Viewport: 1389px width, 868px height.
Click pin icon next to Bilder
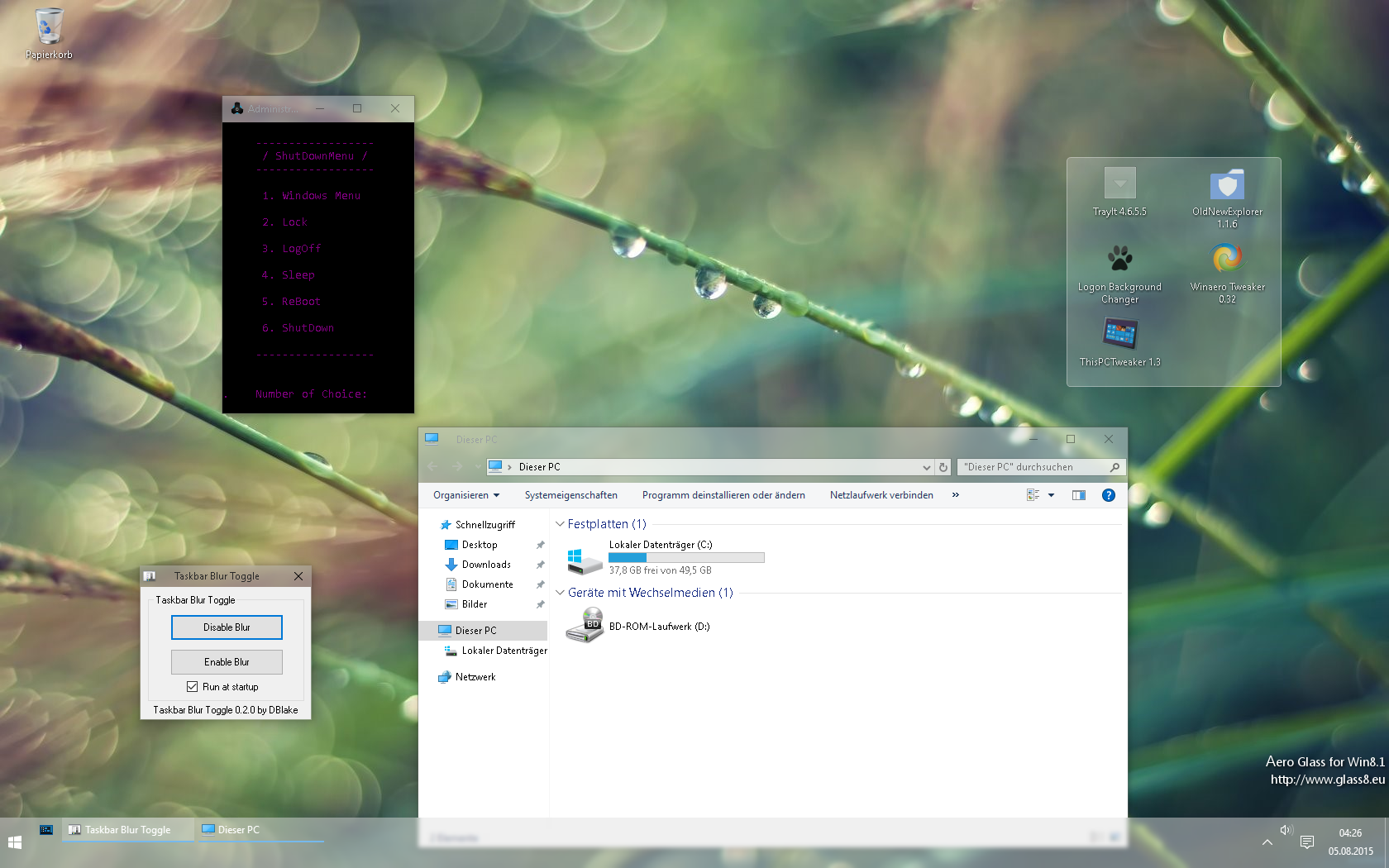tap(540, 604)
